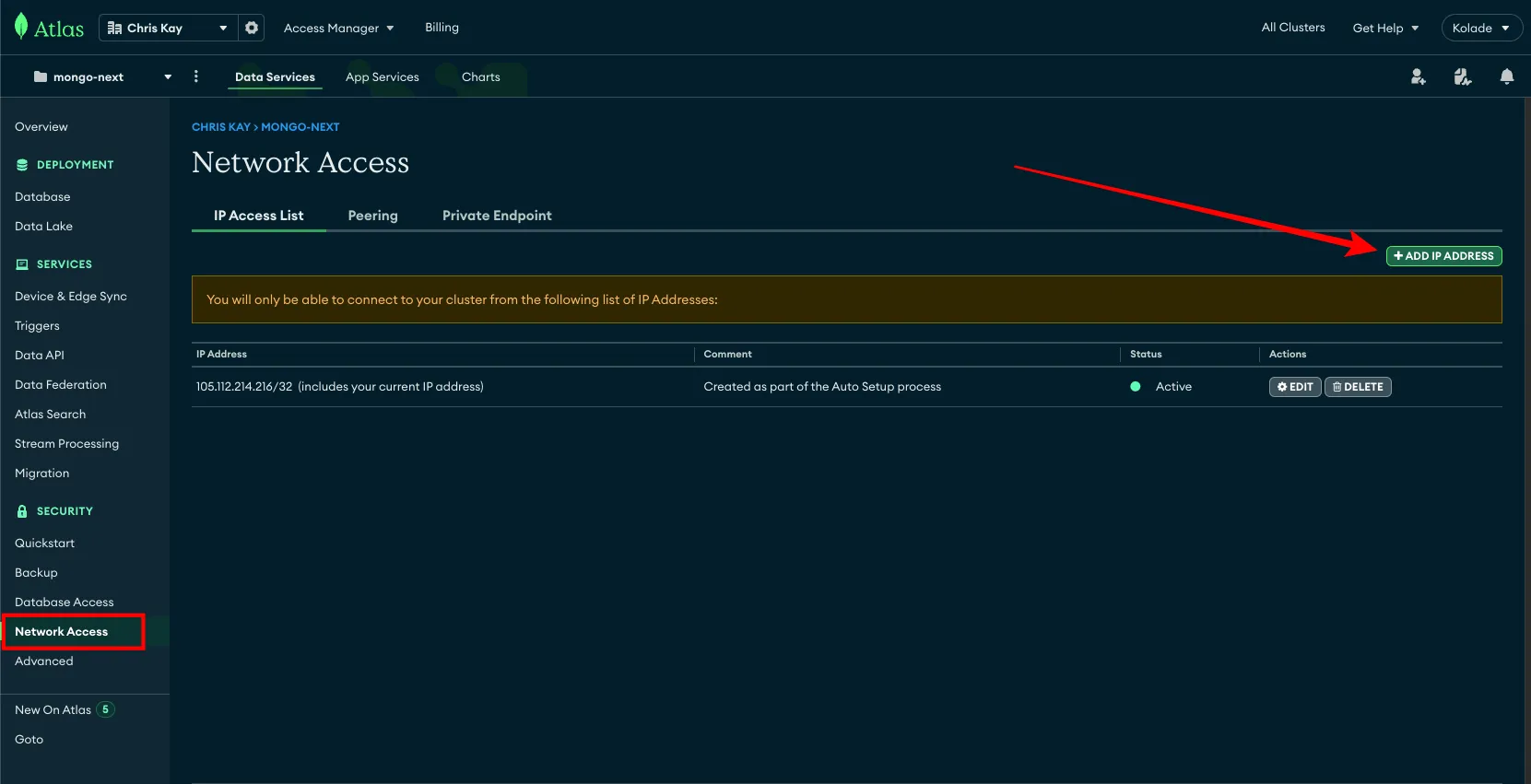Click the Status column header
The image size is (1531, 784).
point(1146,355)
